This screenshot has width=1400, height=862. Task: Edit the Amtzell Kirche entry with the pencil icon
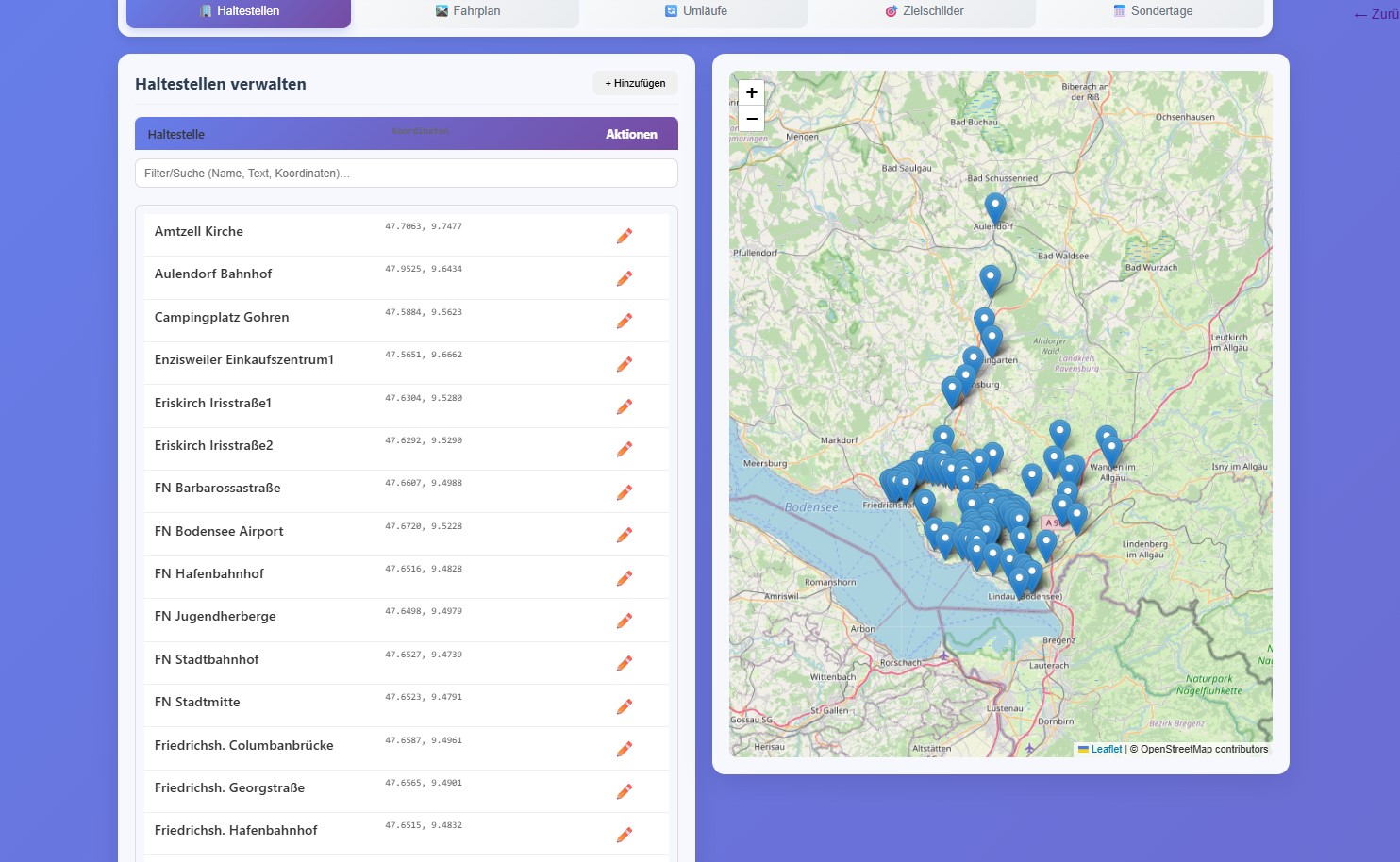tap(625, 235)
